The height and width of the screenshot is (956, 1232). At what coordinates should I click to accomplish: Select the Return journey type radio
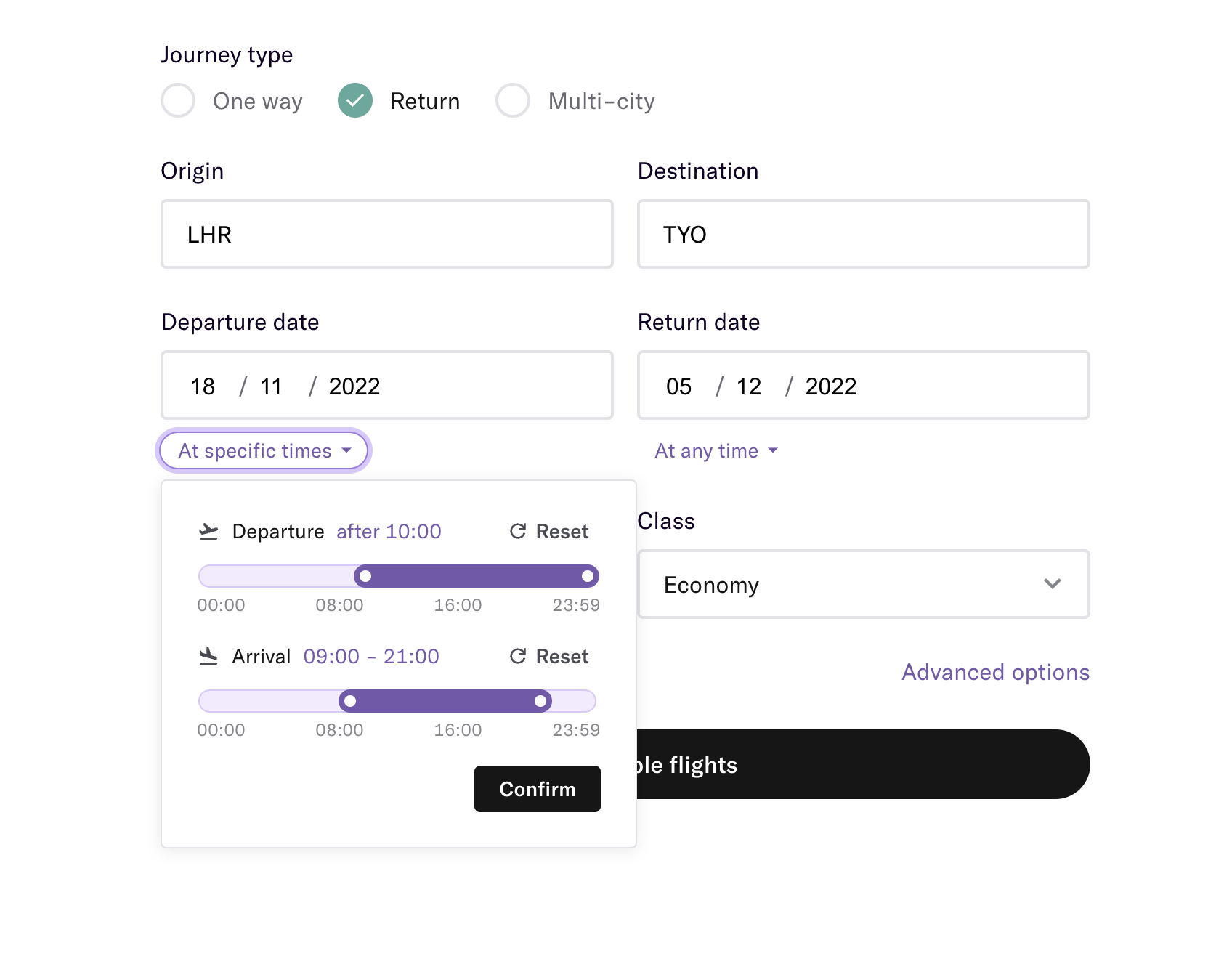[355, 100]
